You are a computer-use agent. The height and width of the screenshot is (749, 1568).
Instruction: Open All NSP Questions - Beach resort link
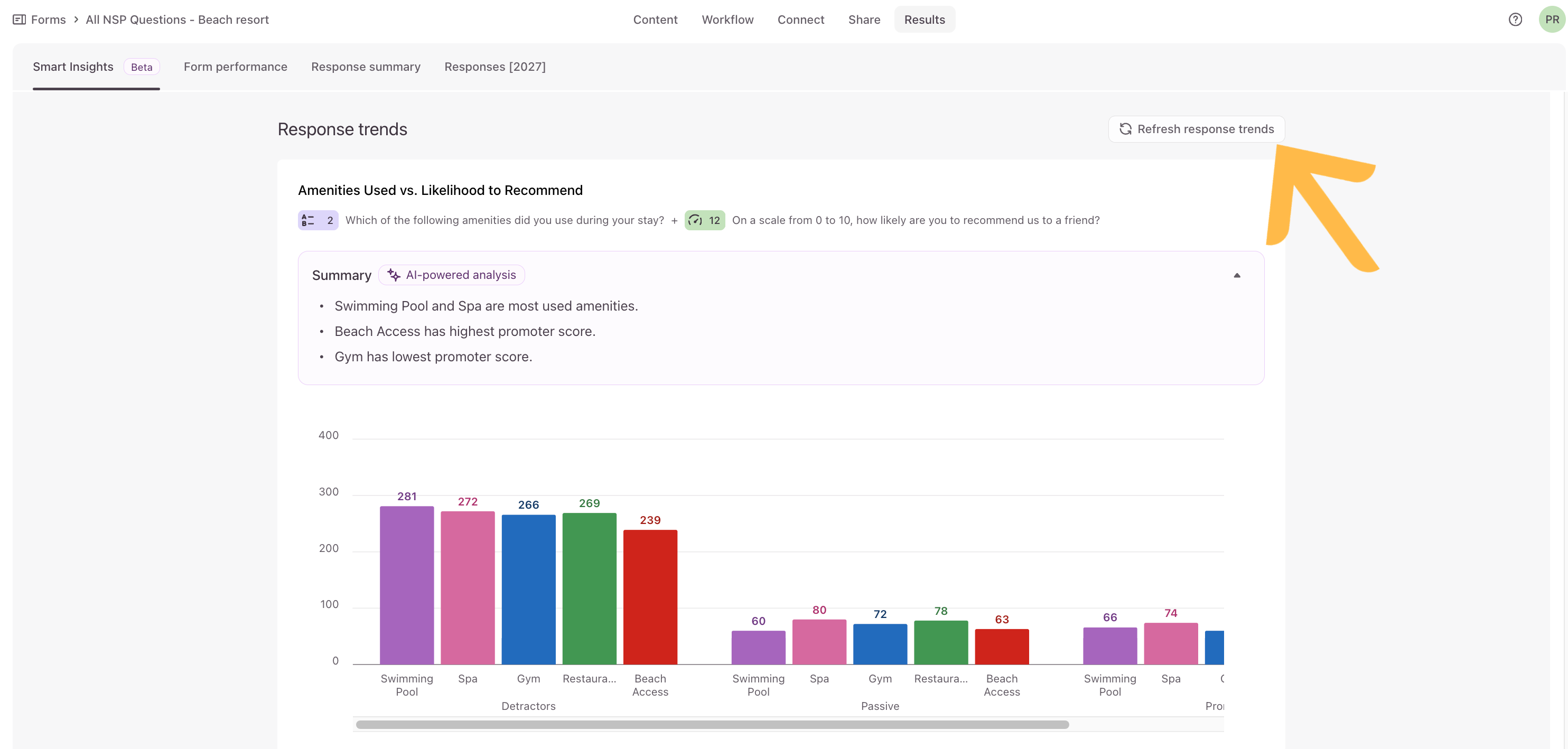coord(177,20)
